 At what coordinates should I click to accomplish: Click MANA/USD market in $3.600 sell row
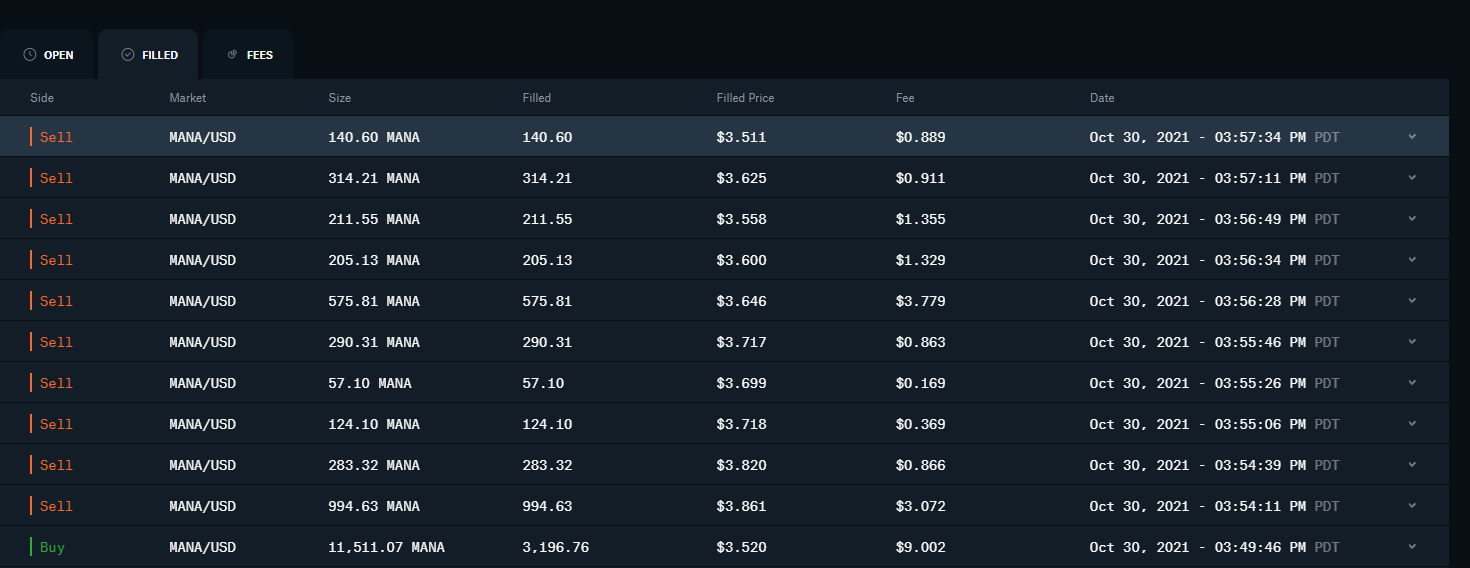click(x=202, y=260)
